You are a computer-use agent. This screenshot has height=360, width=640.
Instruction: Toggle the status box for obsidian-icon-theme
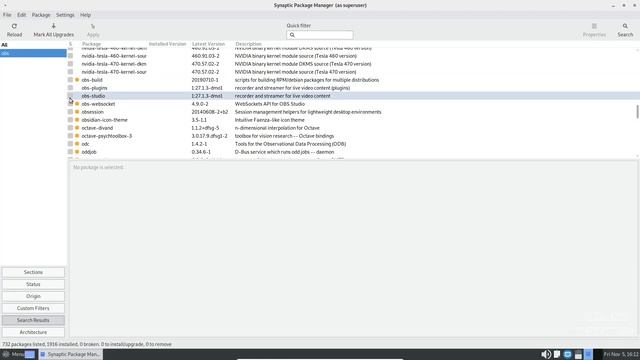[70, 120]
